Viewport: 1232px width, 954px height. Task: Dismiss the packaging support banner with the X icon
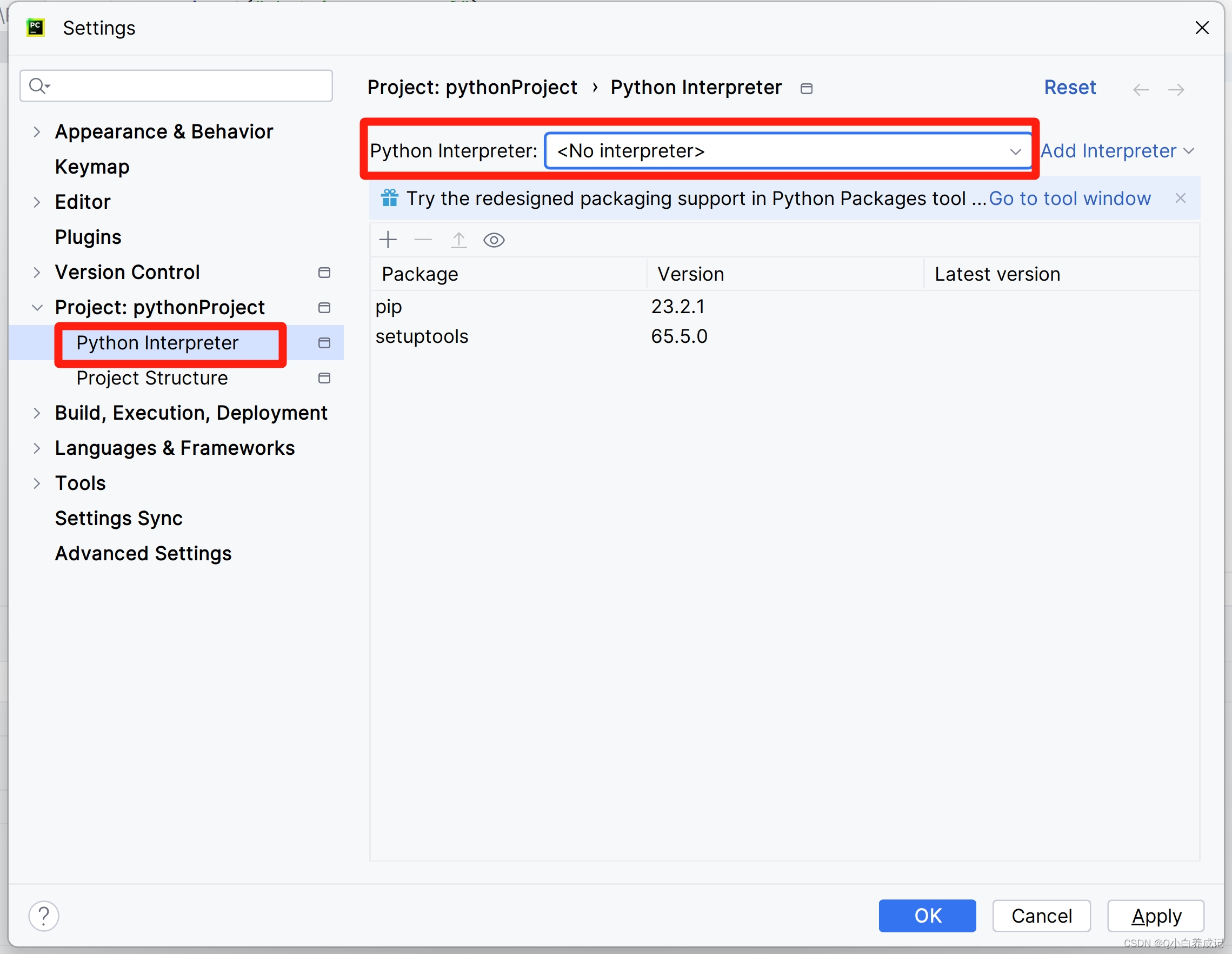pos(1181,198)
